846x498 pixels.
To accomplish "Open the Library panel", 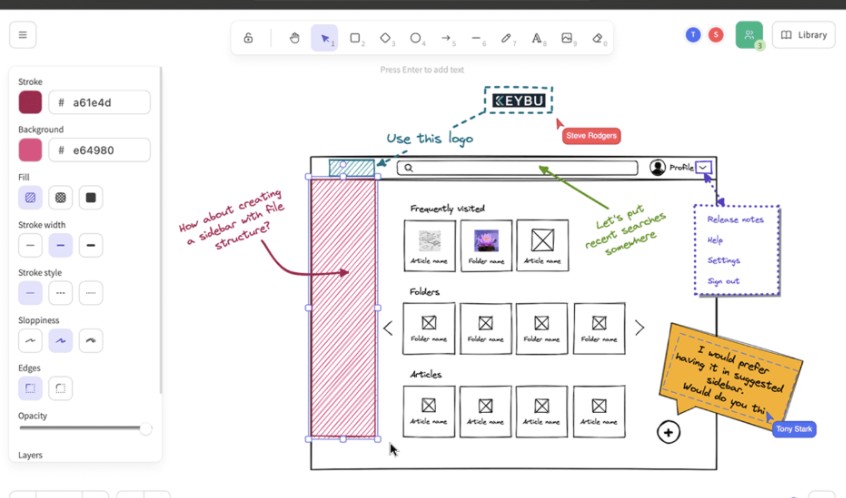I will click(804, 35).
